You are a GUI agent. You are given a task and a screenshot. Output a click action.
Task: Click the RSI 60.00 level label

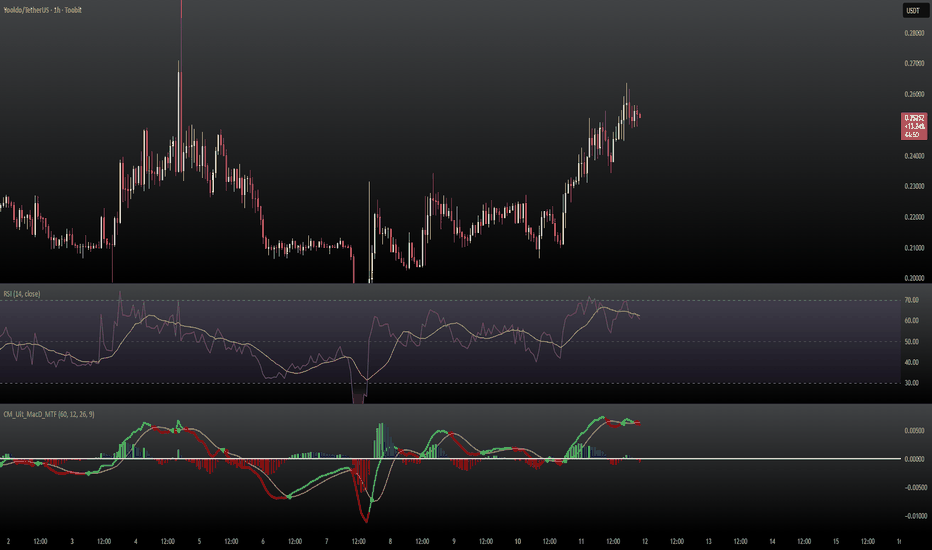coord(911,320)
